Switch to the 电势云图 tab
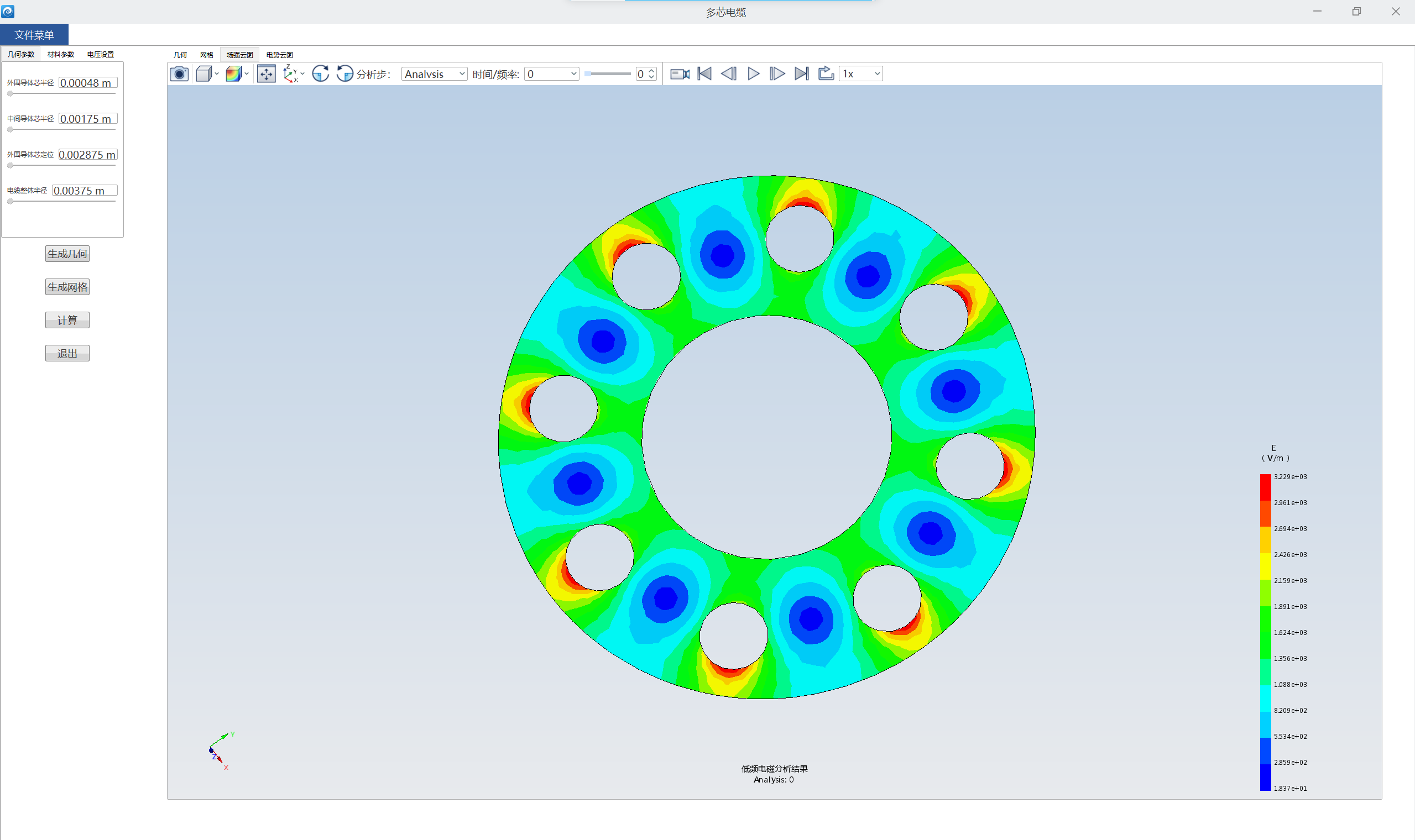Viewport: 1415px width, 840px height. [x=279, y=55]
